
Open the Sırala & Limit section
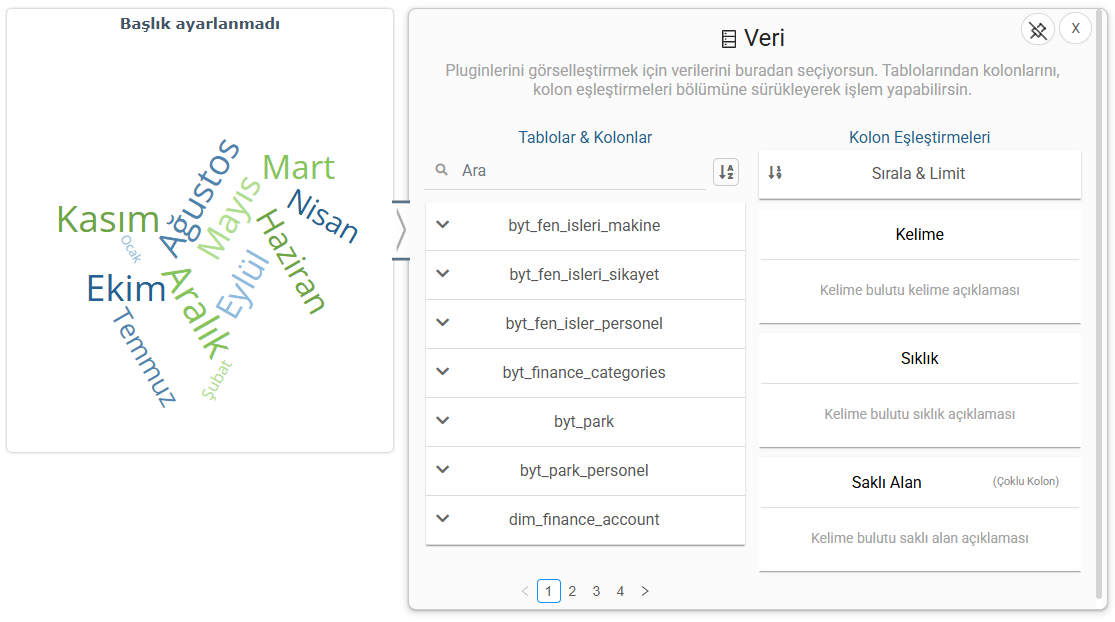pos(919,173)
